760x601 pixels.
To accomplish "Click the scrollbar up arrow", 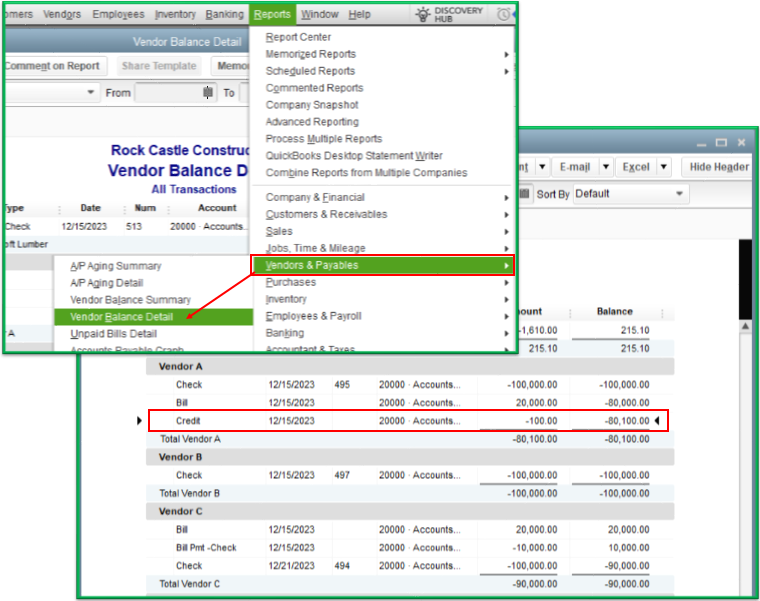I will tap(745, 326).
